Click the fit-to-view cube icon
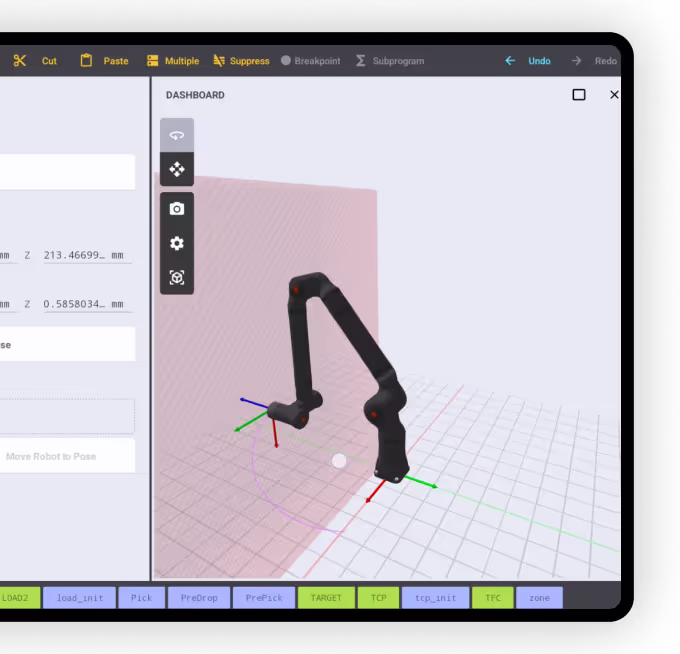 point(177,278)
